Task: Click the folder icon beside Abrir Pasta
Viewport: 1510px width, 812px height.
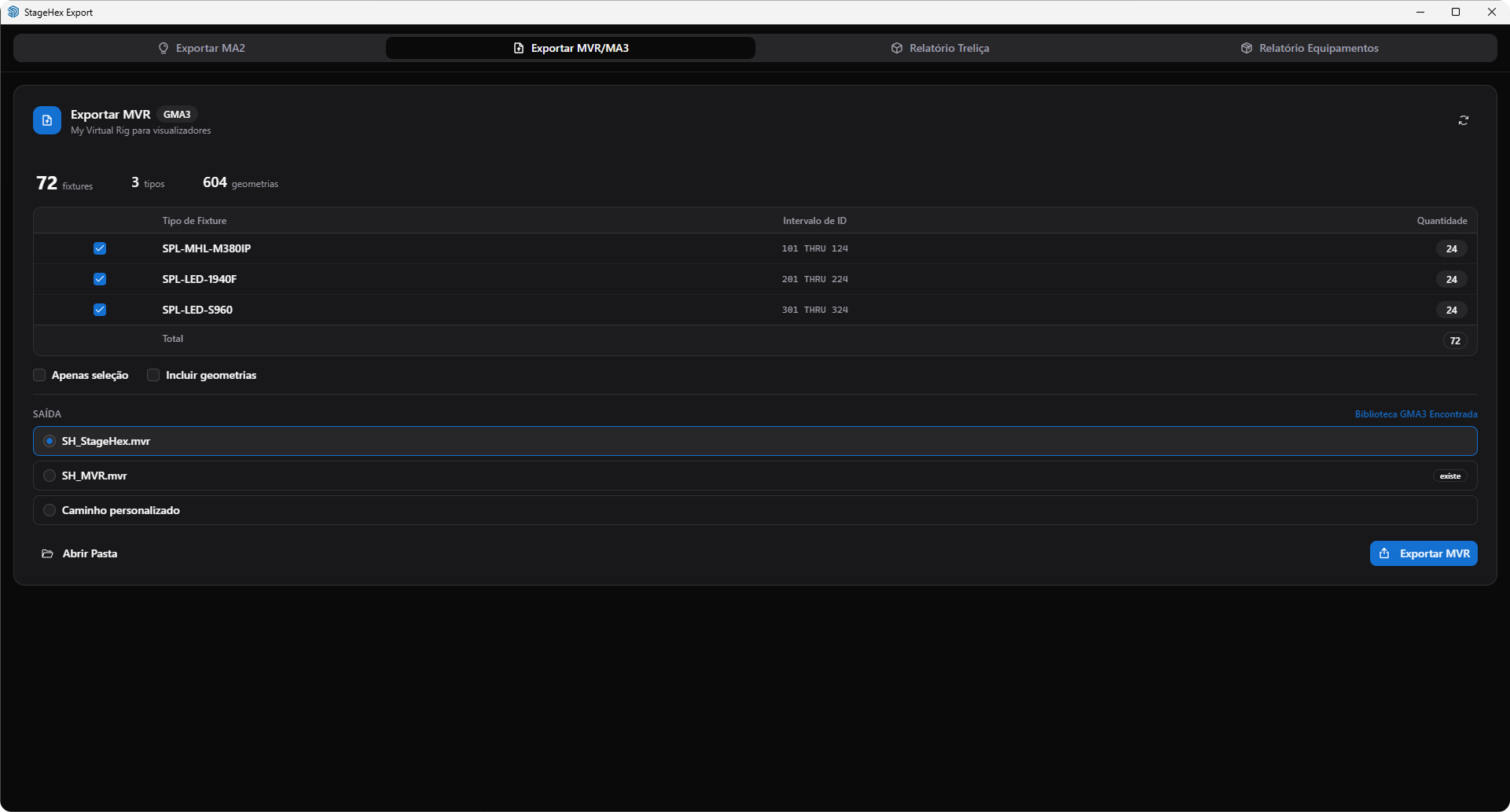Action: point(47,554)
